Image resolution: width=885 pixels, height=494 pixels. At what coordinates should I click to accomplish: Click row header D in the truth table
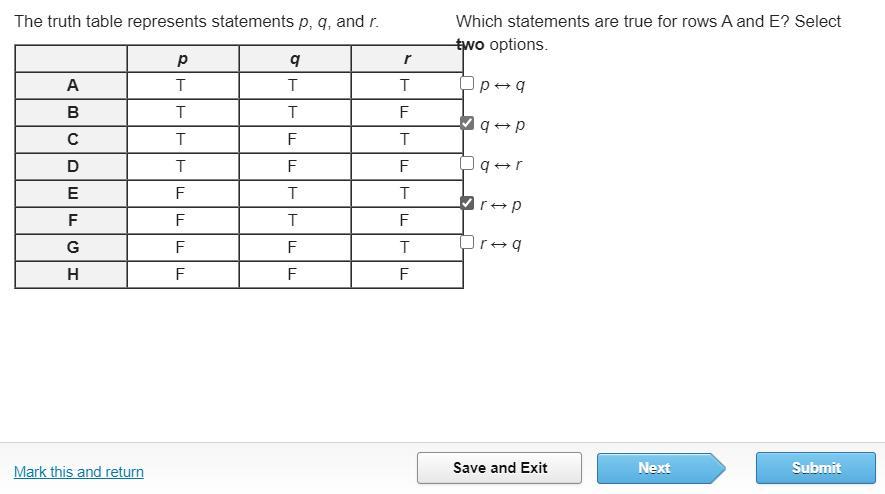[72, 167]
